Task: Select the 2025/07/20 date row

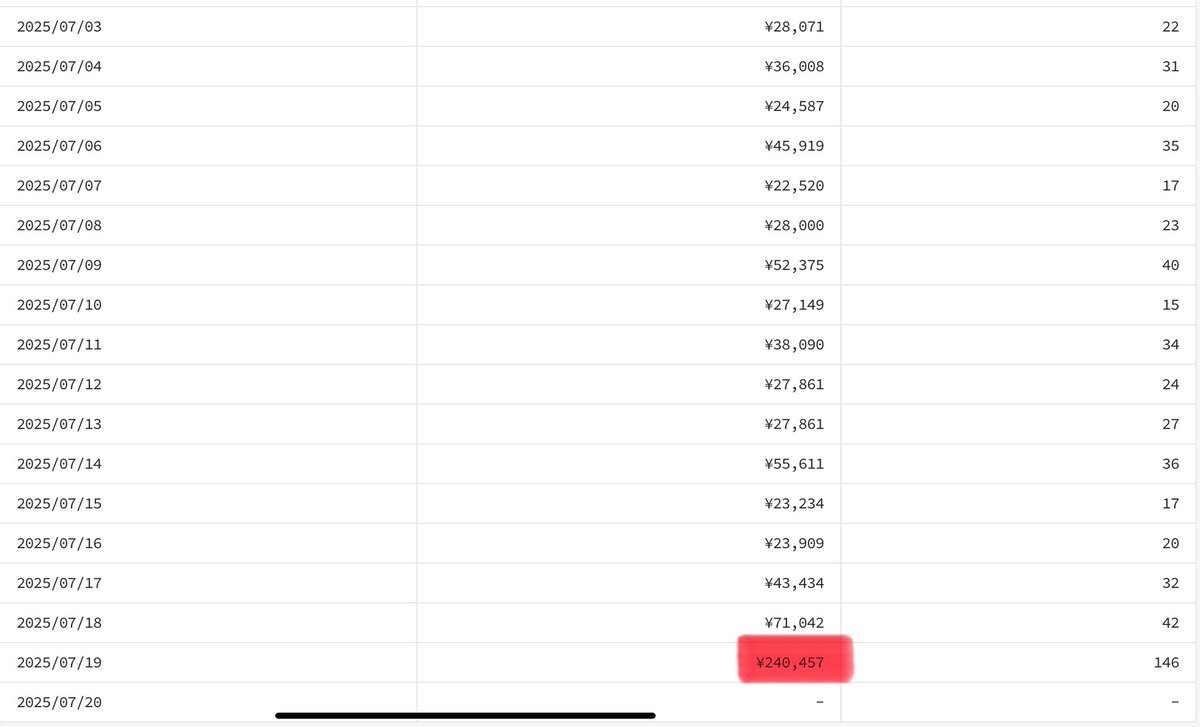Action: tap(600, 702)
